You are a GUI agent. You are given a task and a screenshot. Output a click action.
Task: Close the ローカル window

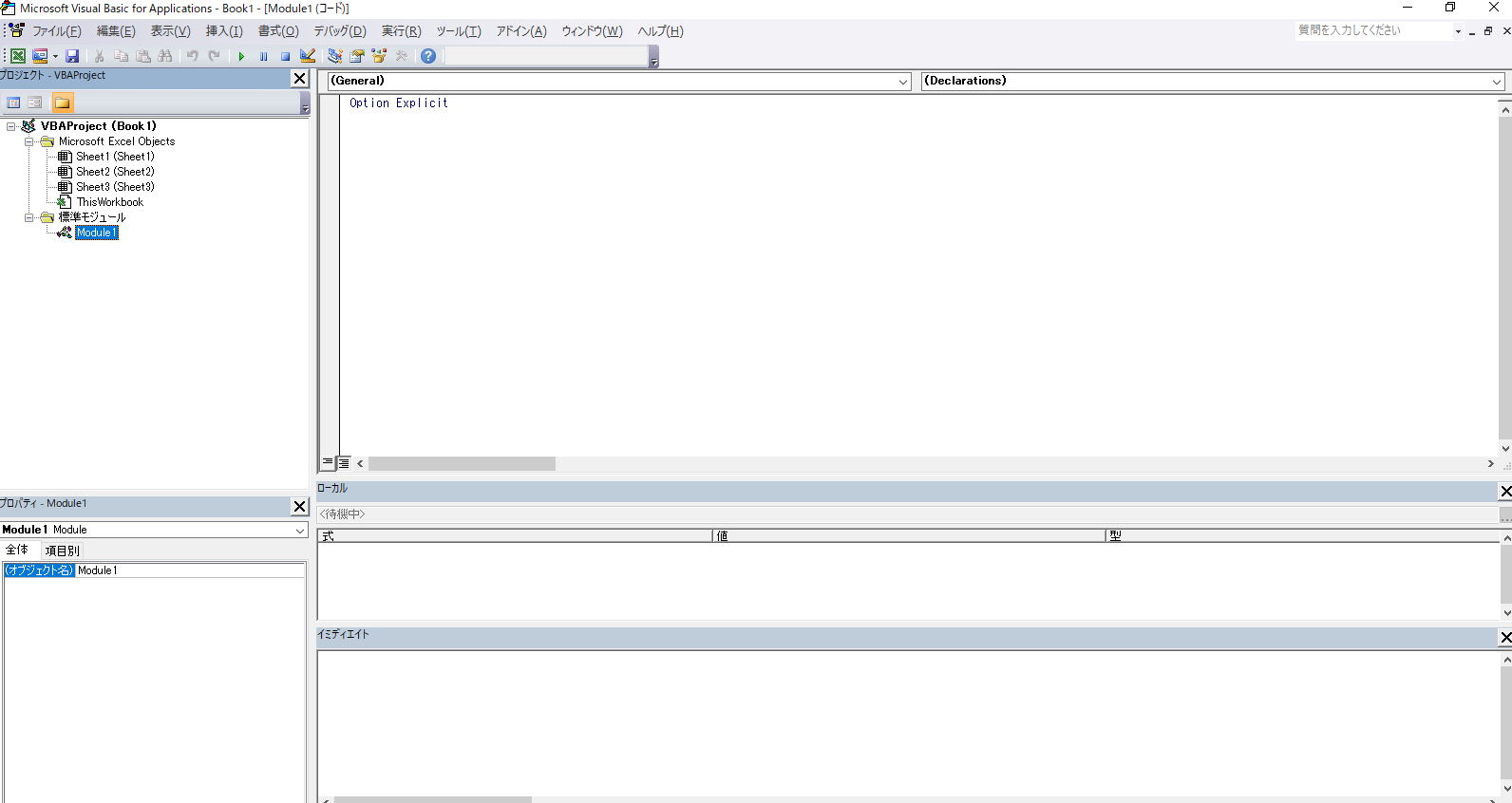(x=1505, y=492)
